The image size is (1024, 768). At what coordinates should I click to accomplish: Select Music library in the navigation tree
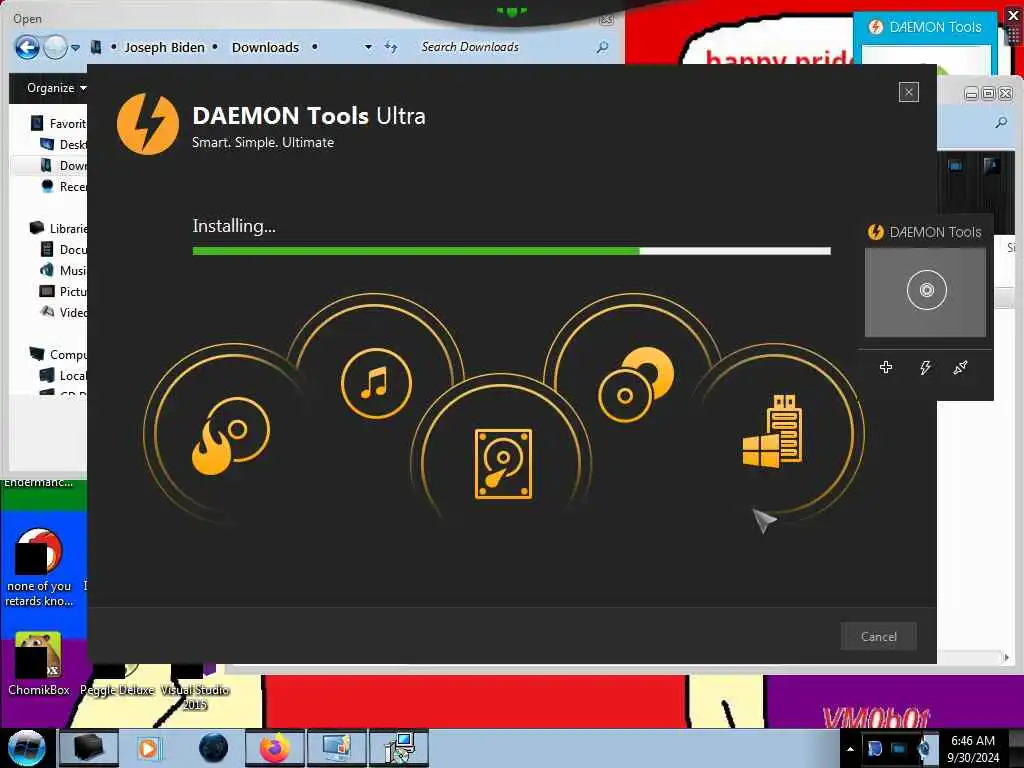63,270
